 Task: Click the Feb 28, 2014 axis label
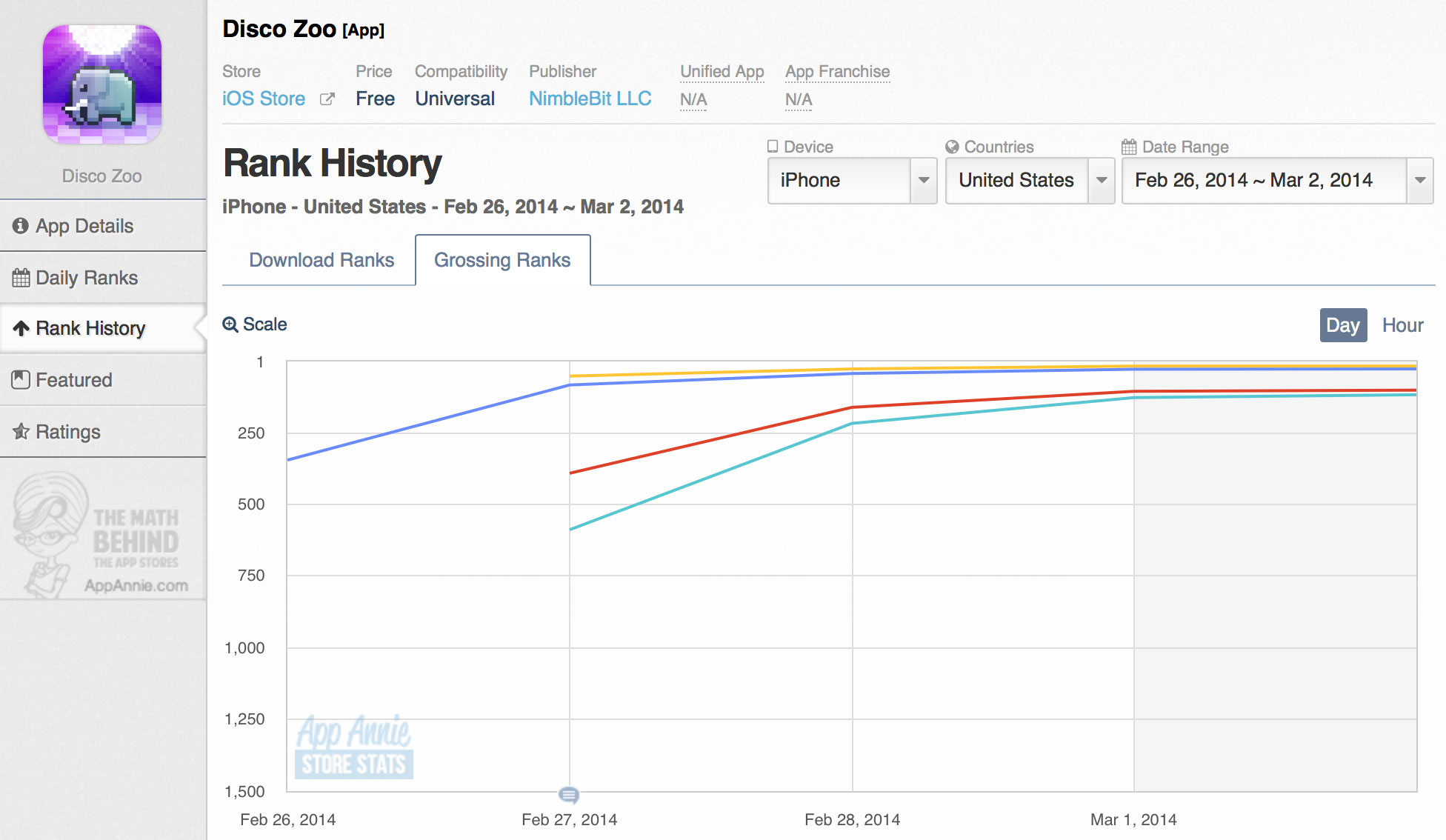852,819
